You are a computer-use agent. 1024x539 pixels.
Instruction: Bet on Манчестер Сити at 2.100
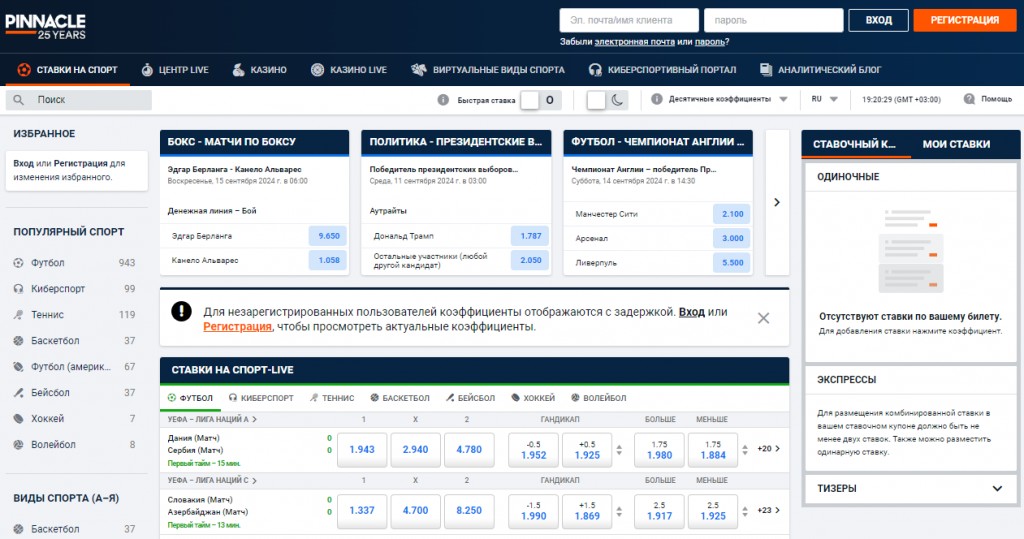click(731, 214)
